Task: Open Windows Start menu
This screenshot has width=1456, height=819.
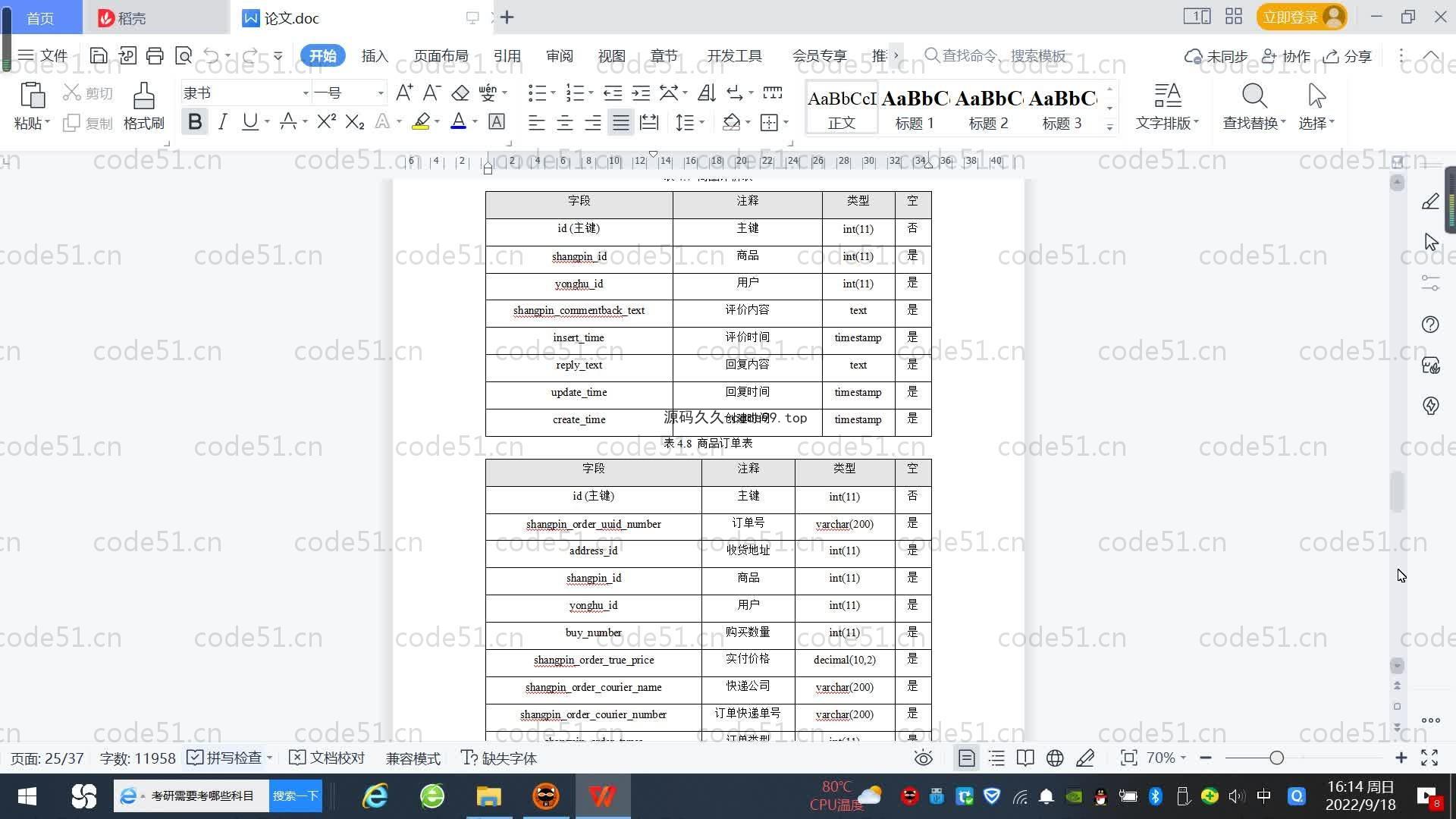Action: click(27, 796)
